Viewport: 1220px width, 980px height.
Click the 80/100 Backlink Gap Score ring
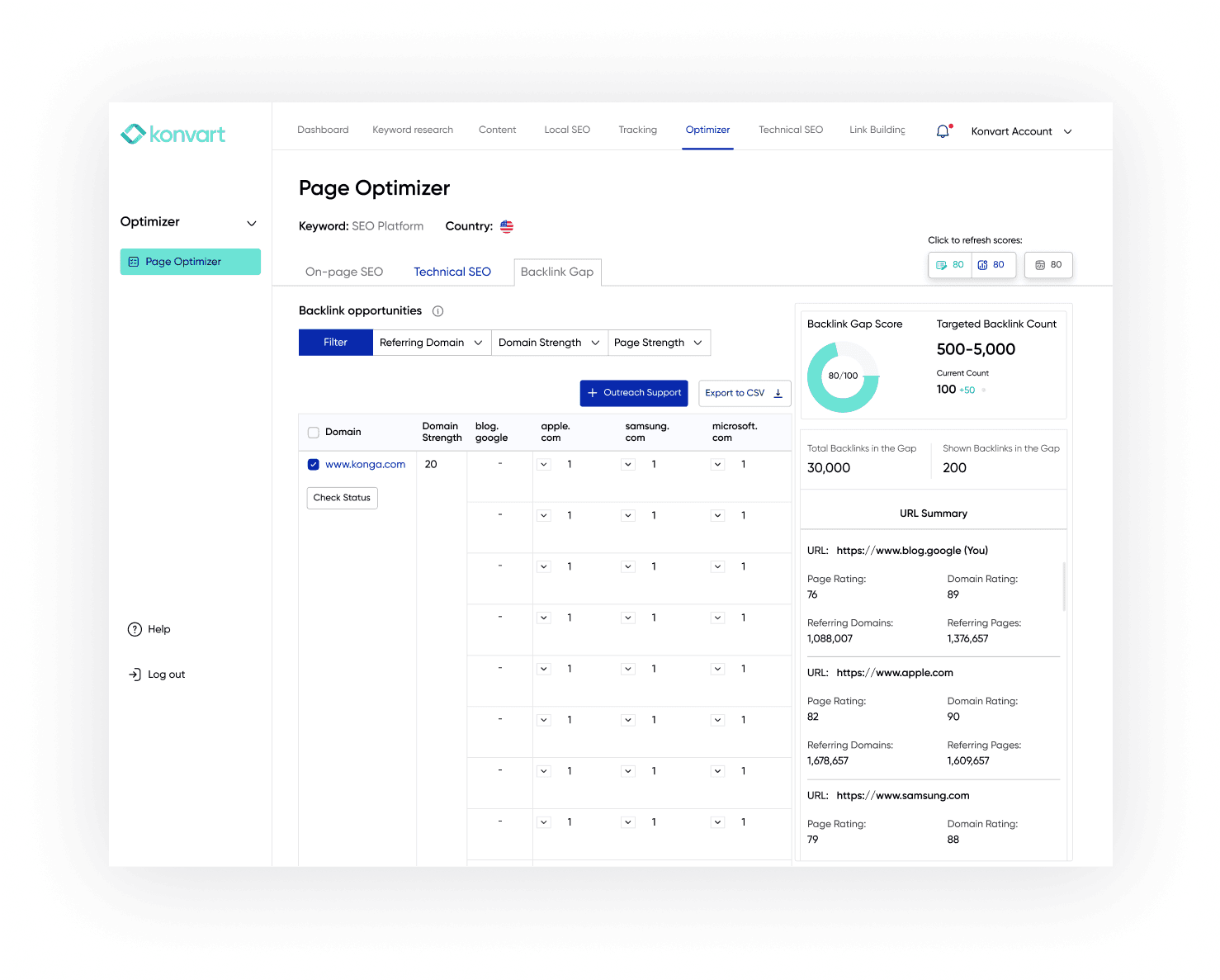(843, 376)
